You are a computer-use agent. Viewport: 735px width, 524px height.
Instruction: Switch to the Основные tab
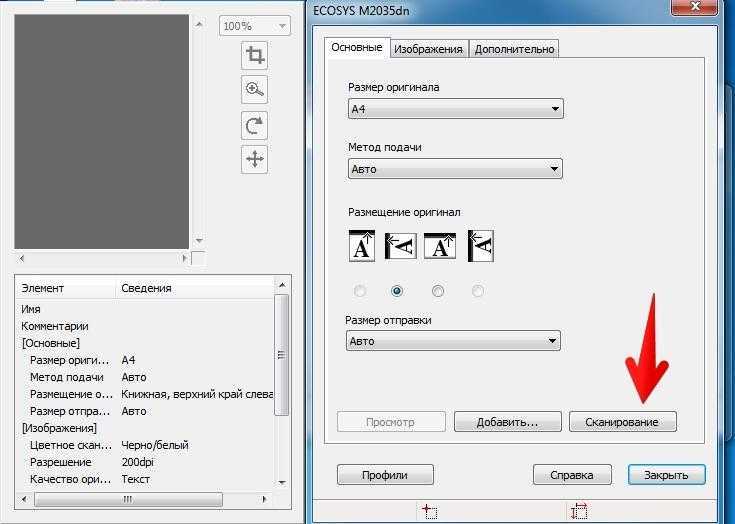coord(357,48)
